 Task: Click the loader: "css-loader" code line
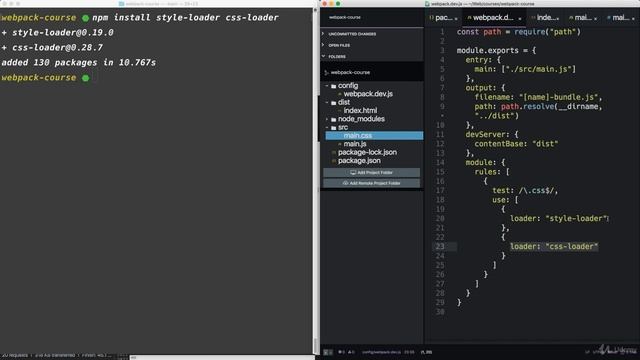pos(554,247)
